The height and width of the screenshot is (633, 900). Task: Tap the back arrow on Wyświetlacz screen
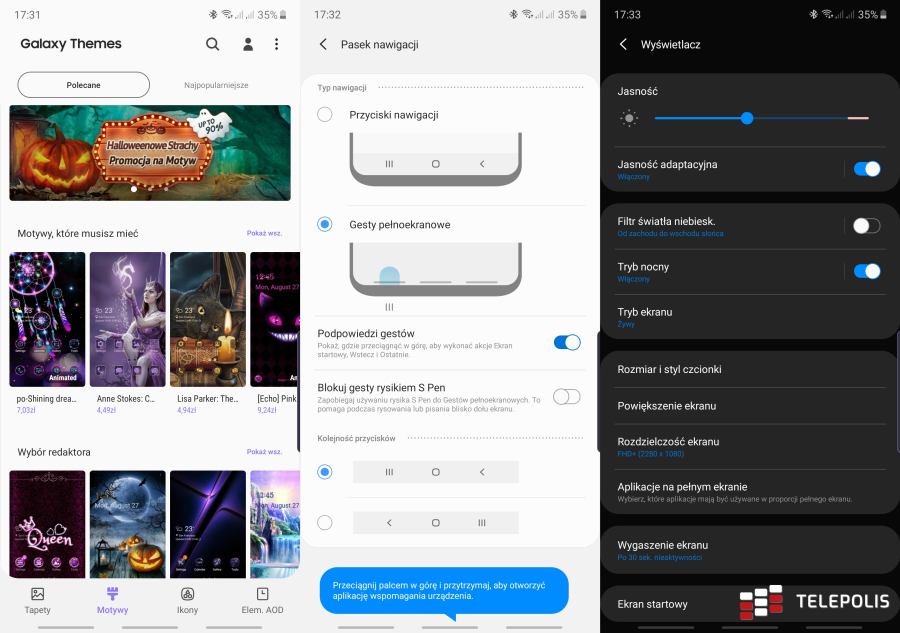[623, 44]
